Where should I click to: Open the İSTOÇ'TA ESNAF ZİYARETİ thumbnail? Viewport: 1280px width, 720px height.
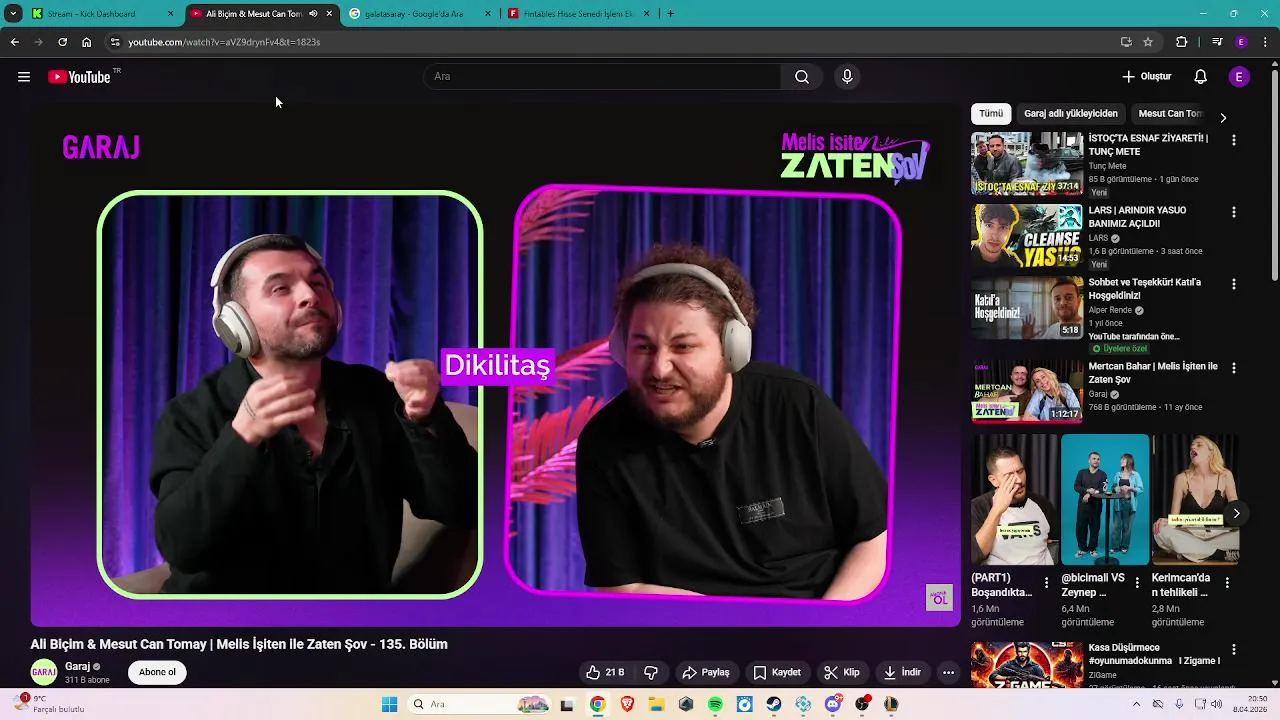1027,163
